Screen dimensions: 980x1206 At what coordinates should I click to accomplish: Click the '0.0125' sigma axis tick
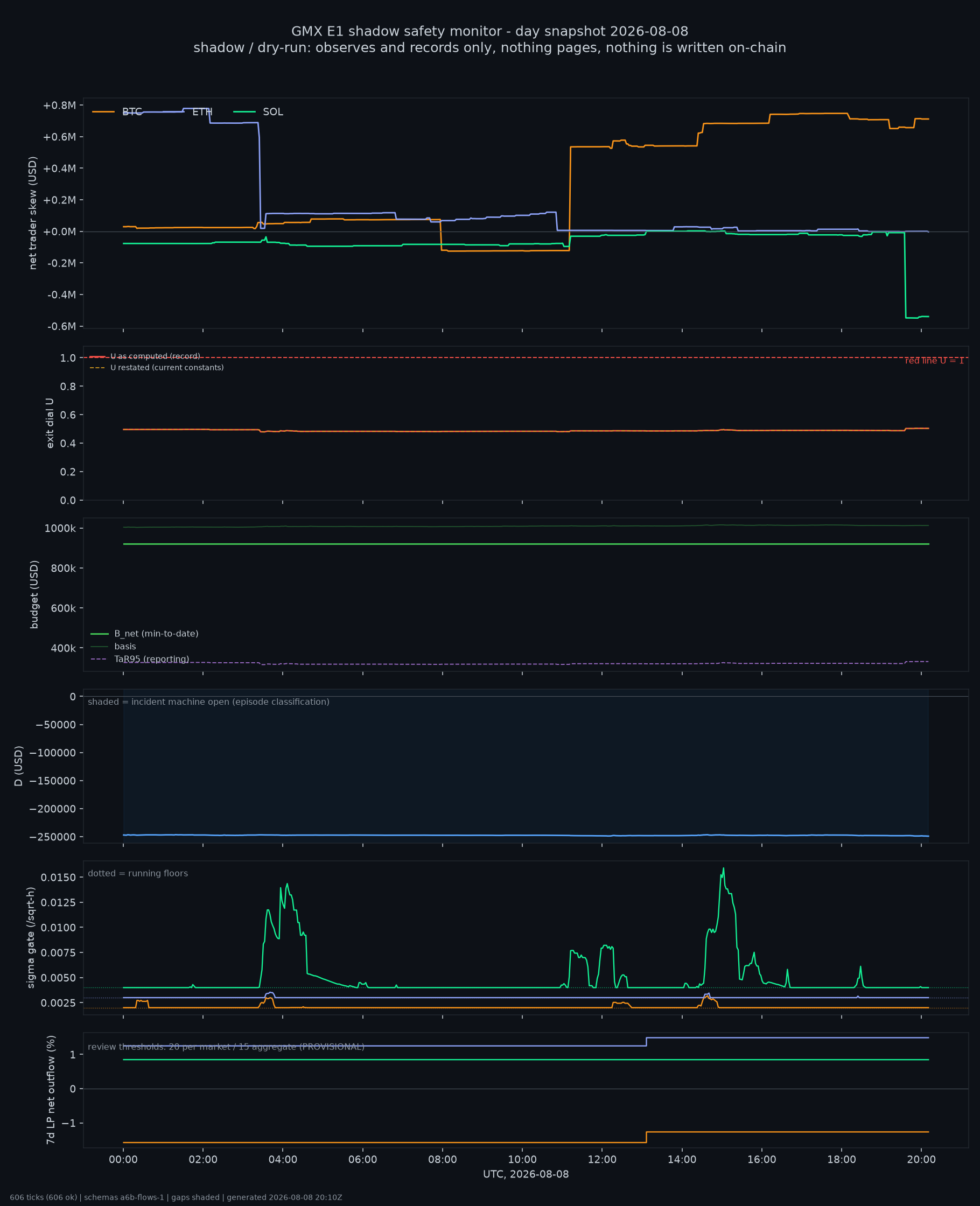tap(58, 903)
